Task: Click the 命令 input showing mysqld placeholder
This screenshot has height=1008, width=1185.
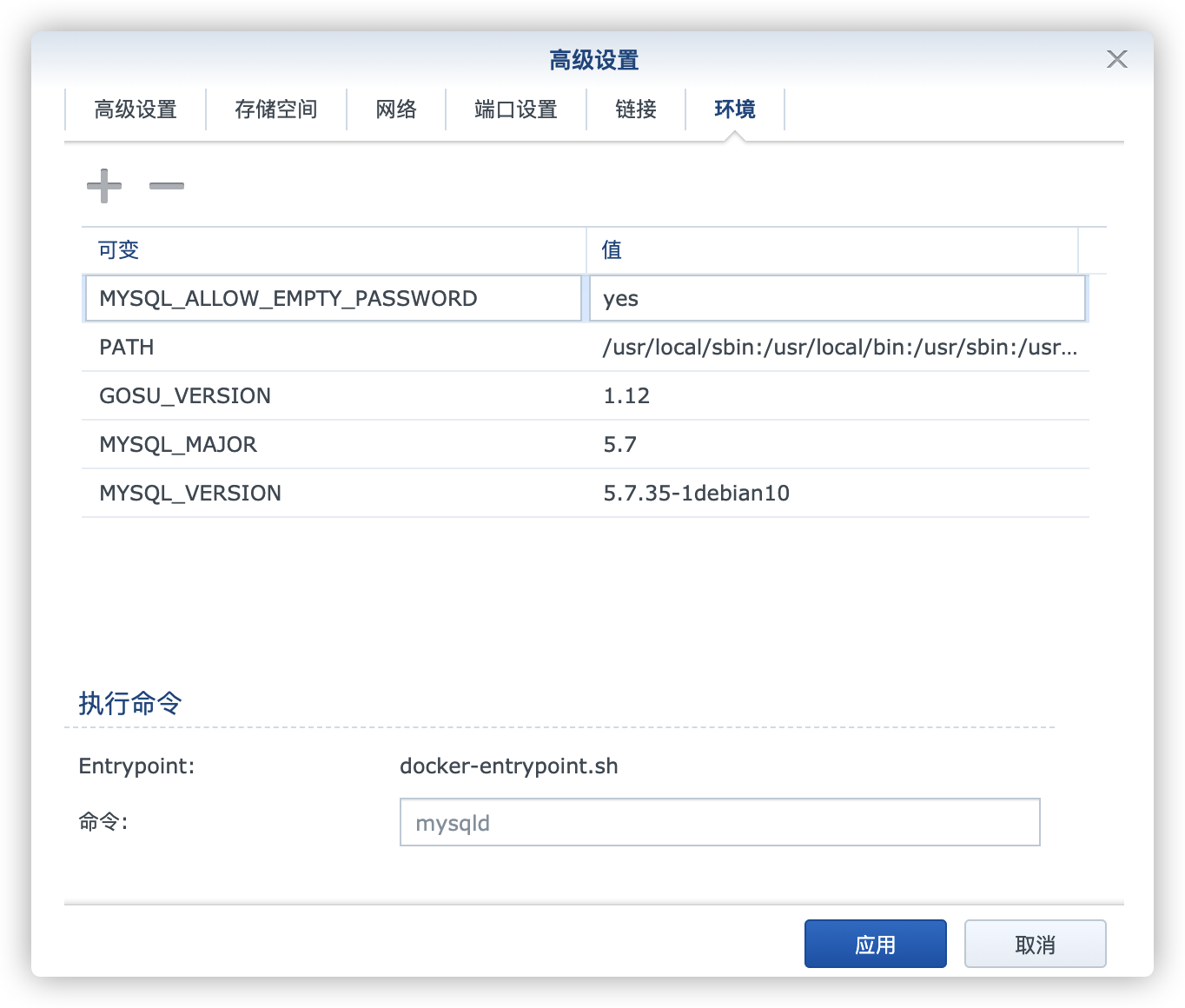Action: pyautogui.click(x=718, y=822)
